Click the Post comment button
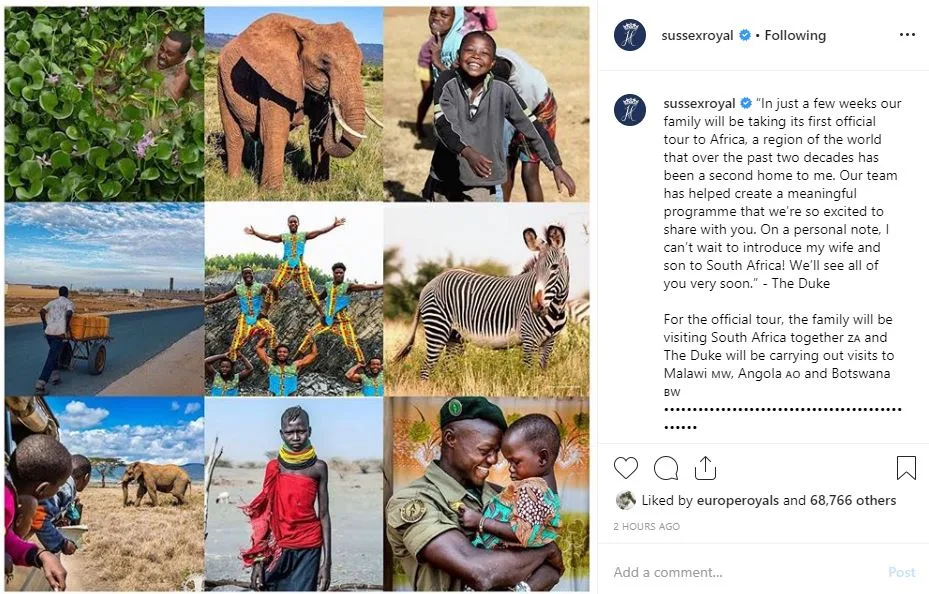This screenshot has width=929, height=594. click(902, 572)
